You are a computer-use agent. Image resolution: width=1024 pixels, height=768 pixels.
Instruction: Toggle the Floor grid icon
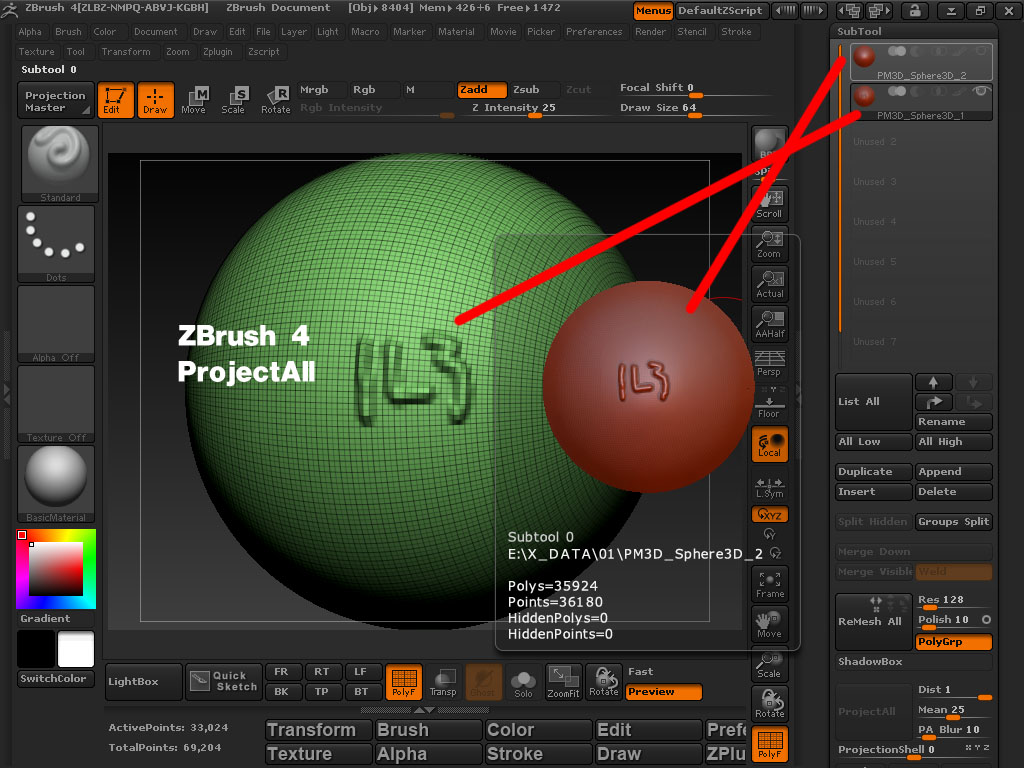click(769, 404)
